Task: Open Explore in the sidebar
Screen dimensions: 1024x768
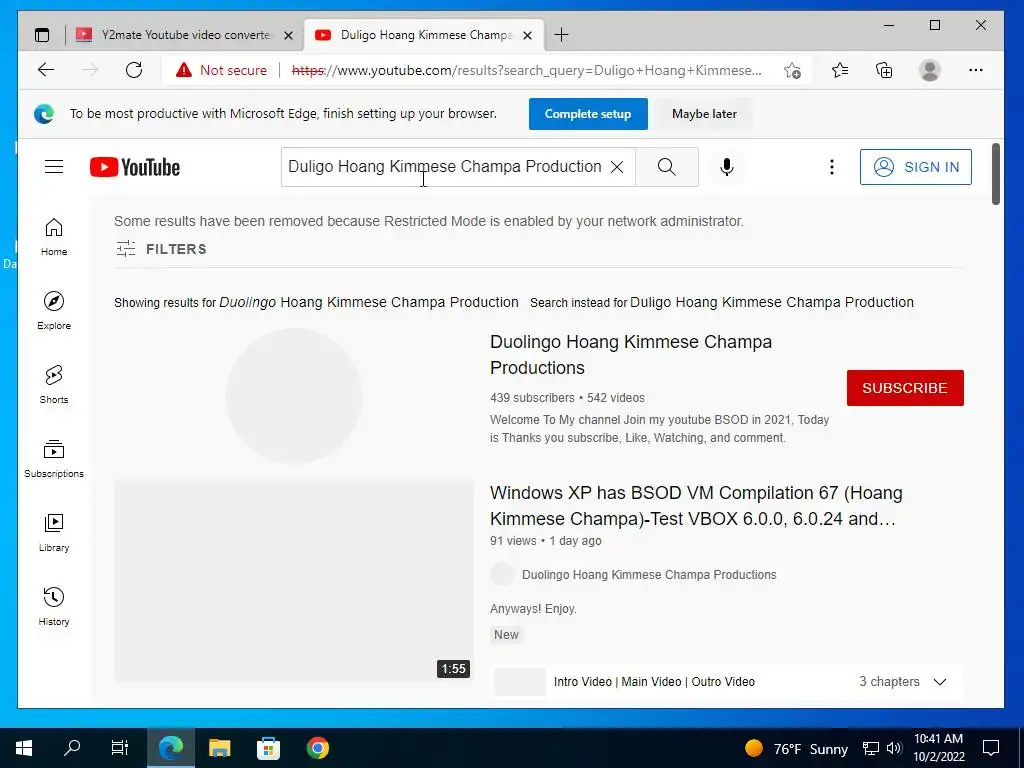Action: [54, 311]
